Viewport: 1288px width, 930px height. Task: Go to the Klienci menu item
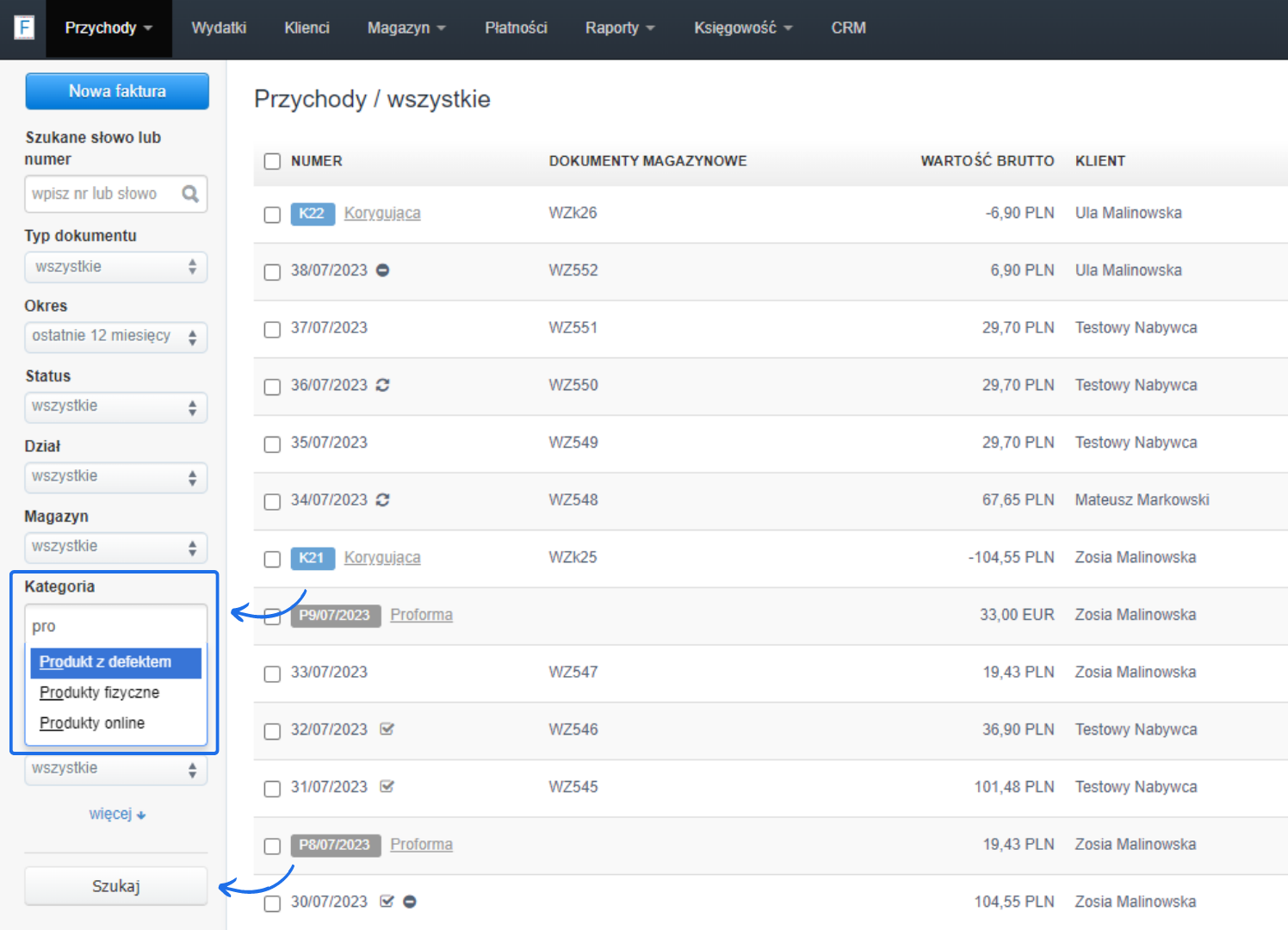pyautogui.click(x=307, y=28)
